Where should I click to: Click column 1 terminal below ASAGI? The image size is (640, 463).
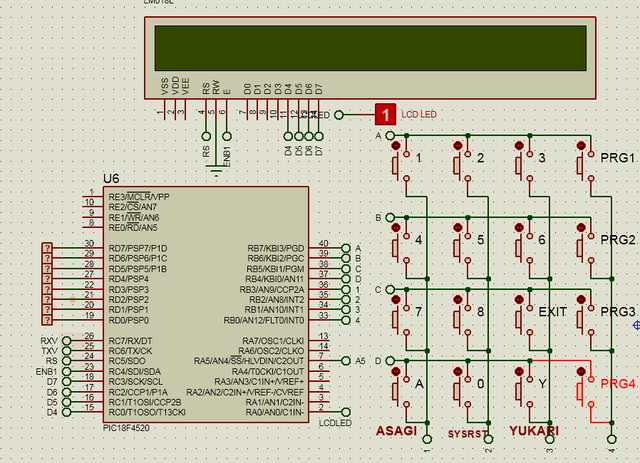coord(427,439)
